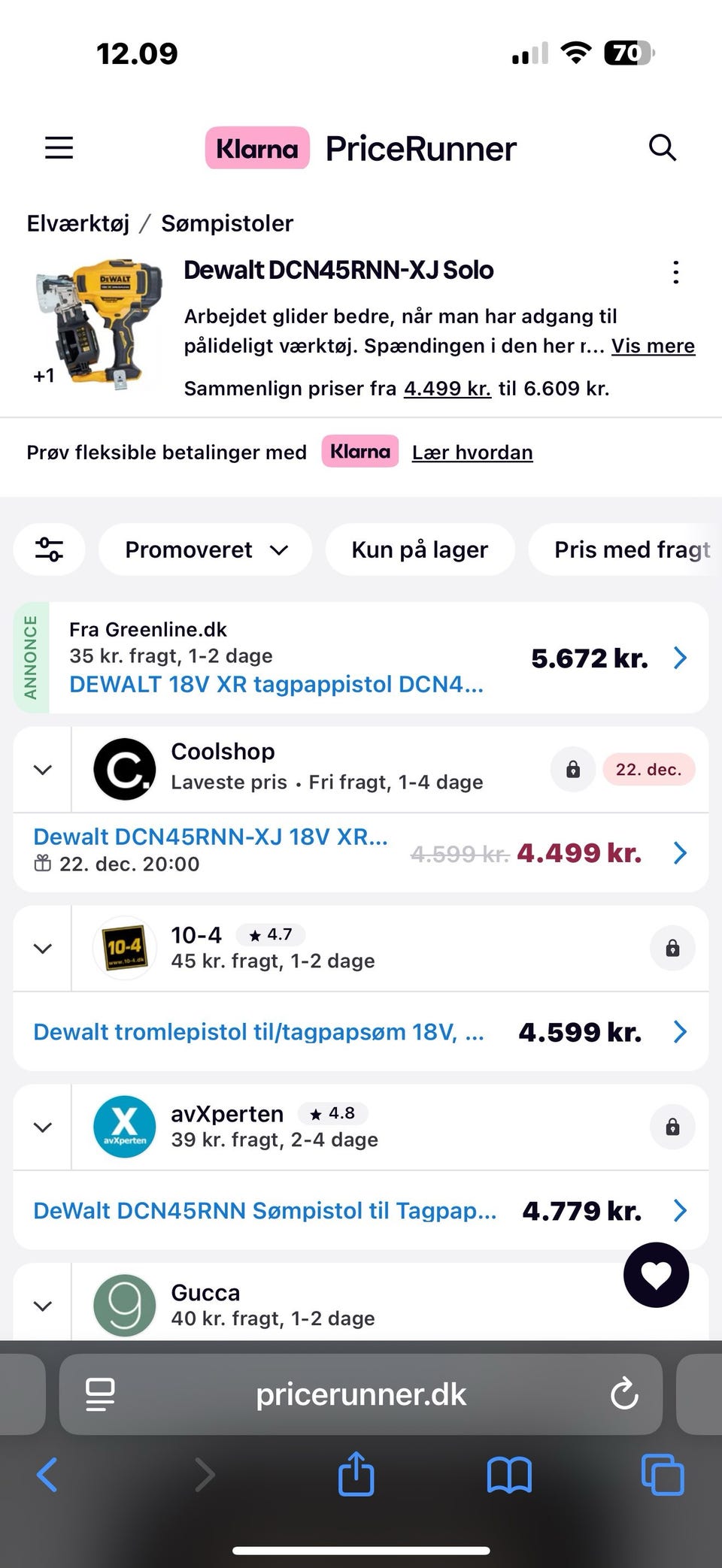Show Safari tabs overview
Screen dimensions: 722x1568
coord(662,1475)
